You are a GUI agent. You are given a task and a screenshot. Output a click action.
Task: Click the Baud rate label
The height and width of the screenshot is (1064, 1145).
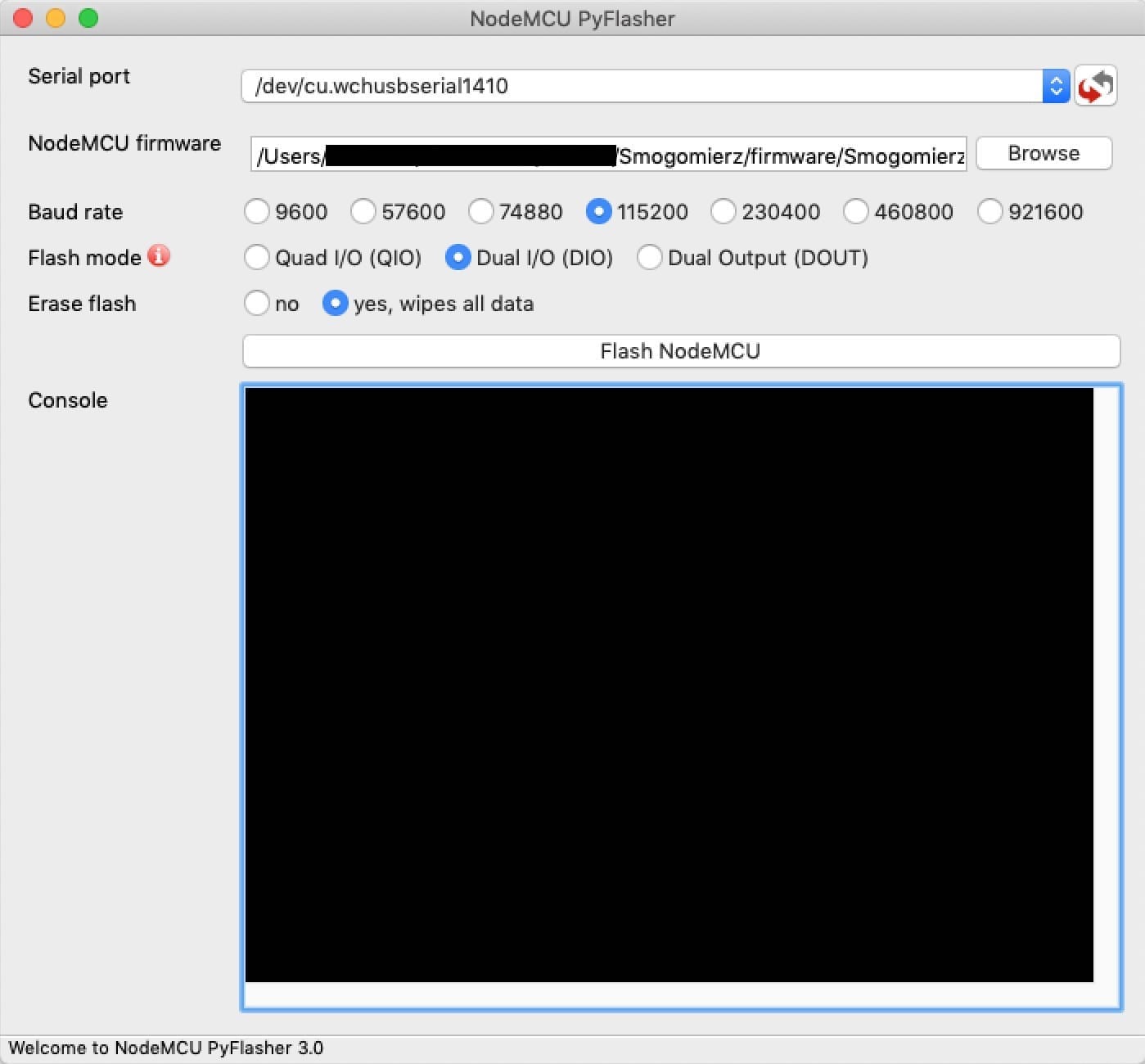tap(75, 212)
